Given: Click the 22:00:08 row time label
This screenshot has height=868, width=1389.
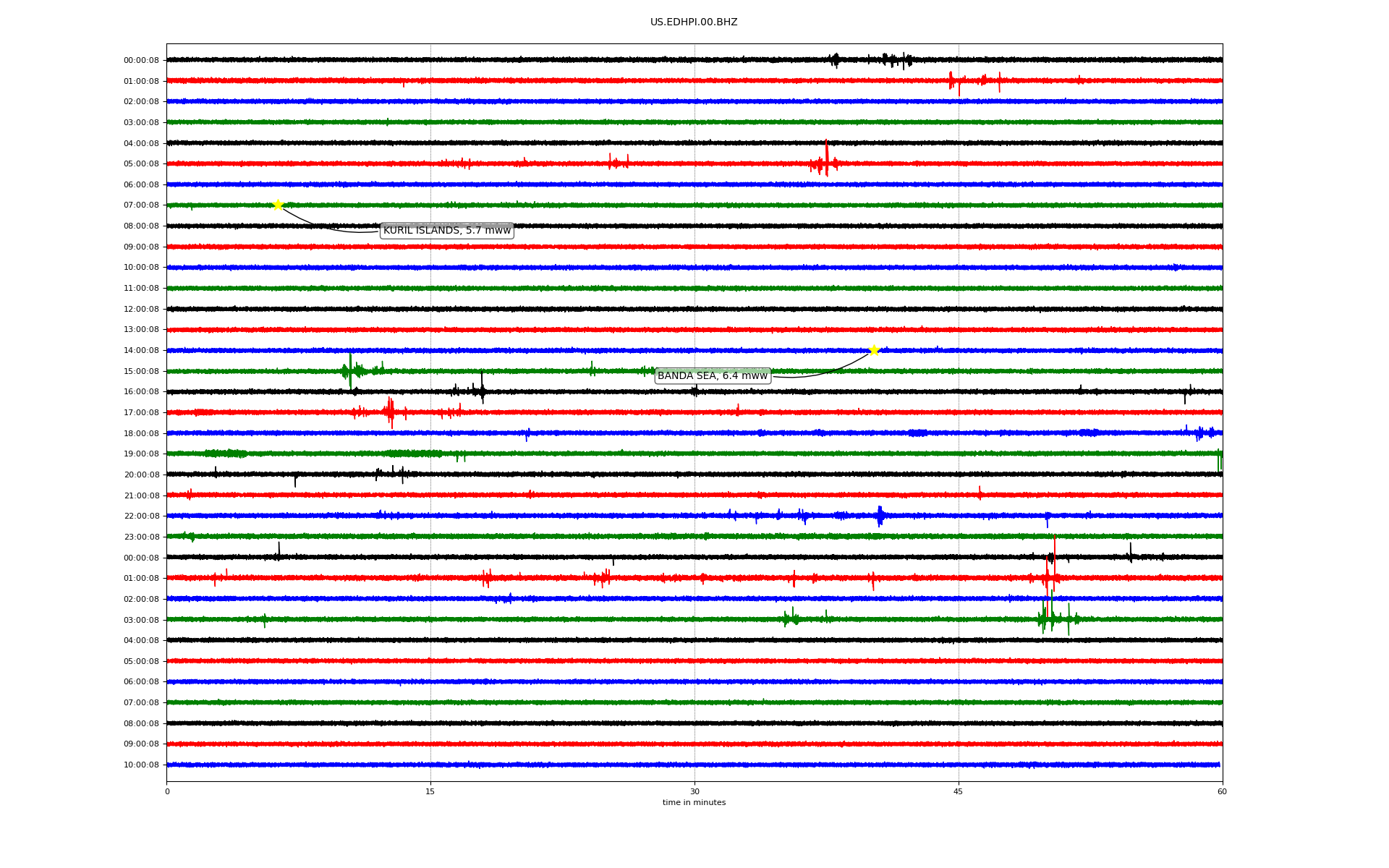Looking at the screenshot, I should 141,516.
